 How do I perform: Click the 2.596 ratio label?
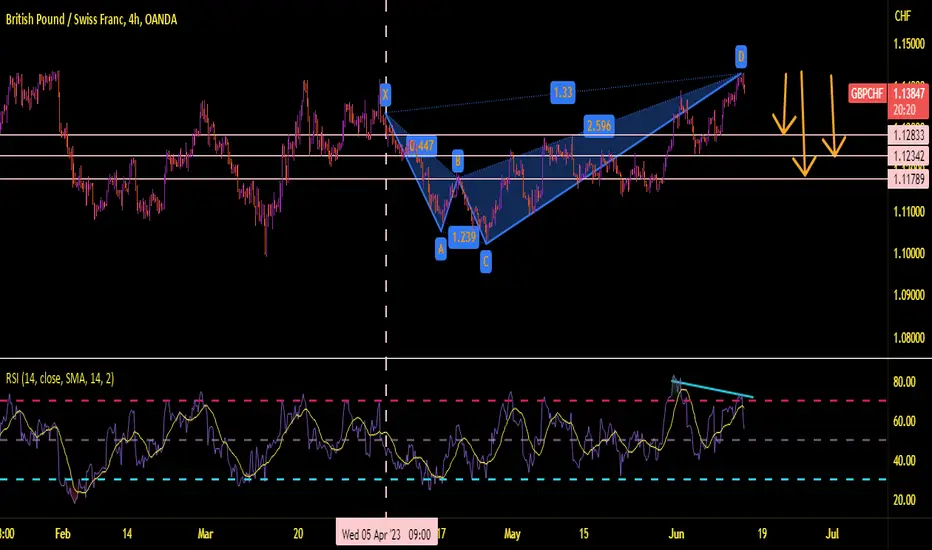click(x=599, y=125)
